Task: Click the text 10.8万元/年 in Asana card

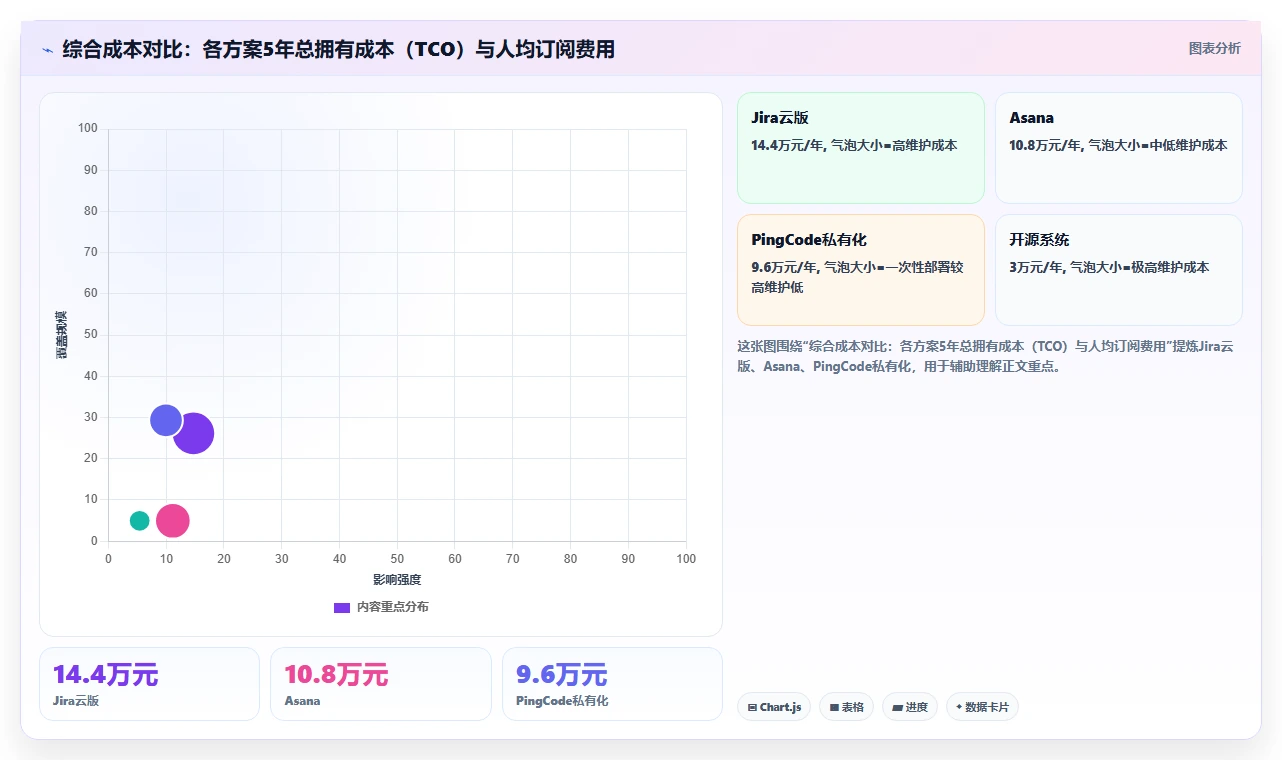Action: point(1045,145)
